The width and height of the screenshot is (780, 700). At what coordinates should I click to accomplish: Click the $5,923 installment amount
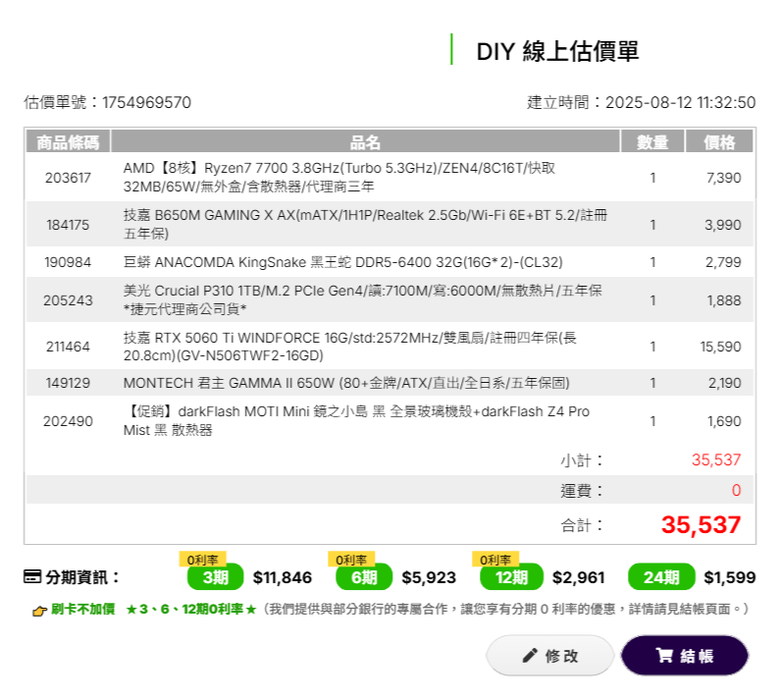(429, 578)
